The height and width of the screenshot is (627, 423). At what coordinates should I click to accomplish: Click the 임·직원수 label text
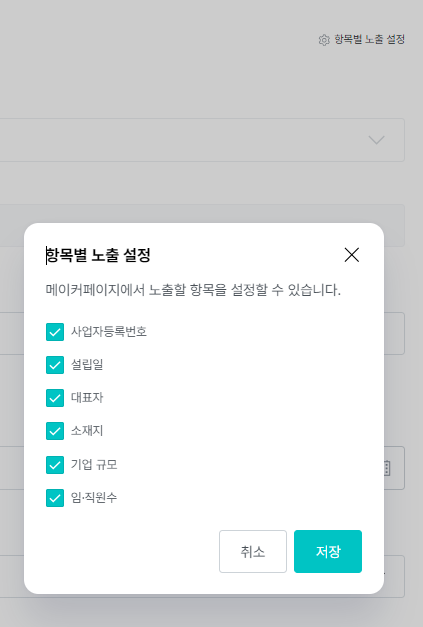coord(94,497)
